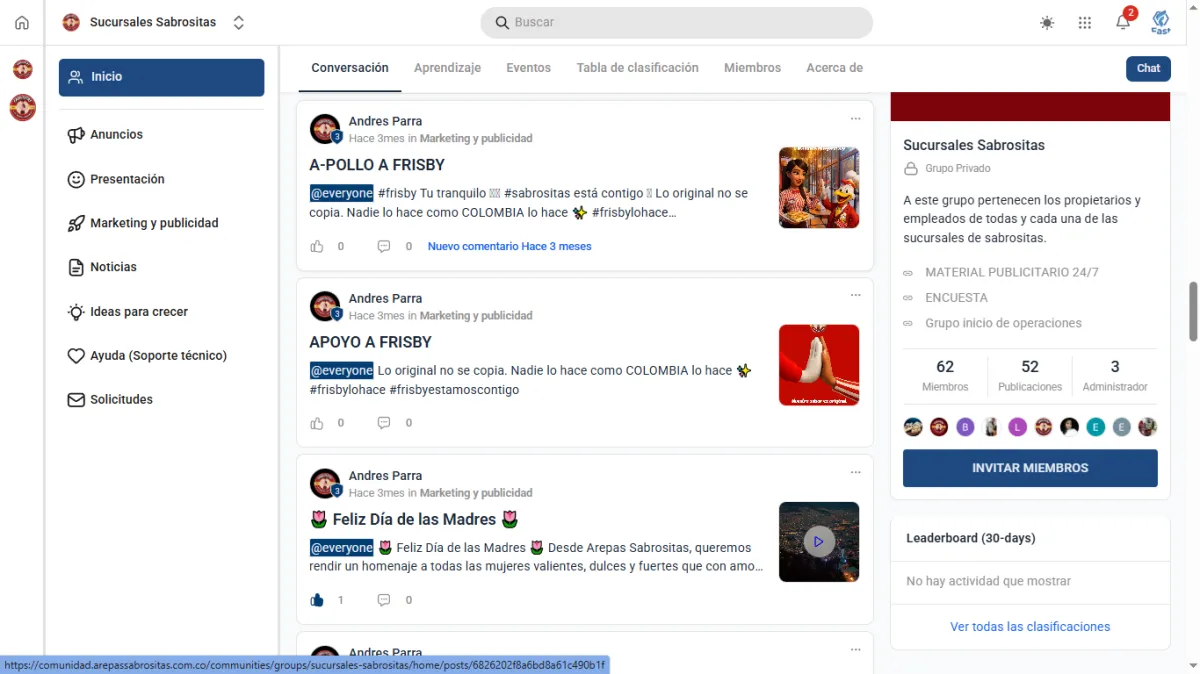The width and height of the screenshot is (1200, 674).
Task: Open options menu for APOYO A FRISBY post
Action: click(855, 296)
